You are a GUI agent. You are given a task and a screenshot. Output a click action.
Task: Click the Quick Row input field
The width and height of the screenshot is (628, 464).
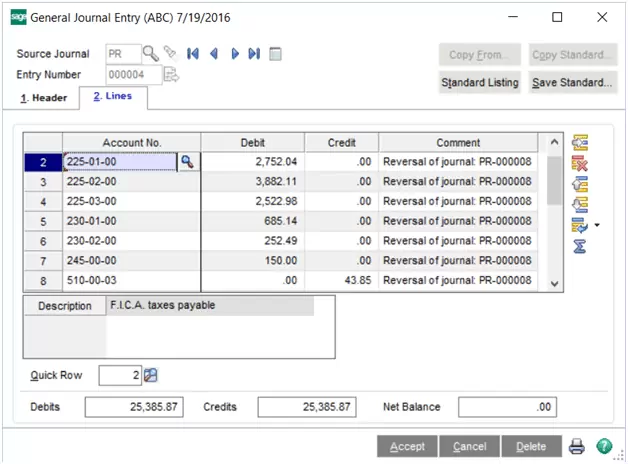tap(119, 375)
